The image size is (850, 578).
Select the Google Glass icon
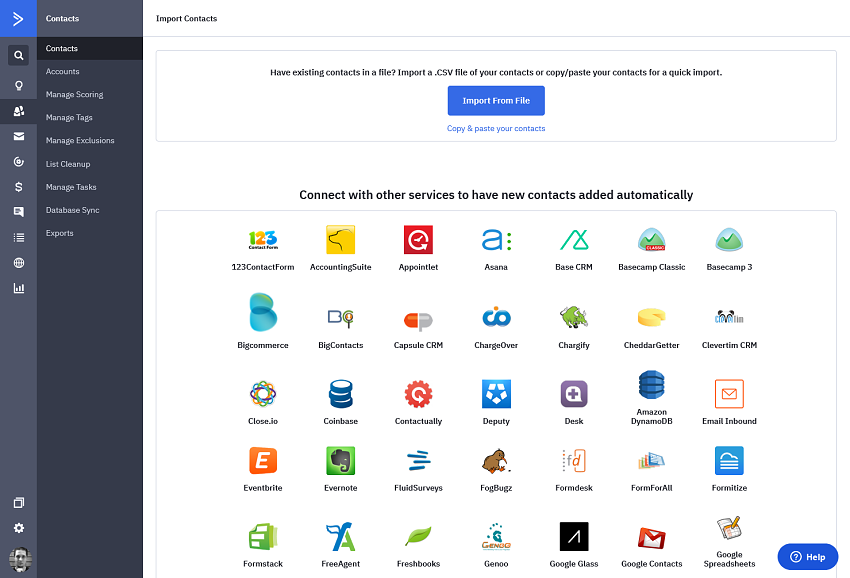574,537
